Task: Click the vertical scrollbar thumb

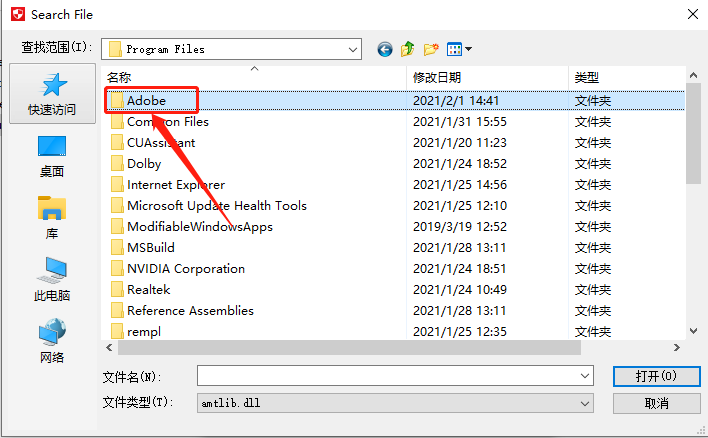Action: (x=694, y=134)
